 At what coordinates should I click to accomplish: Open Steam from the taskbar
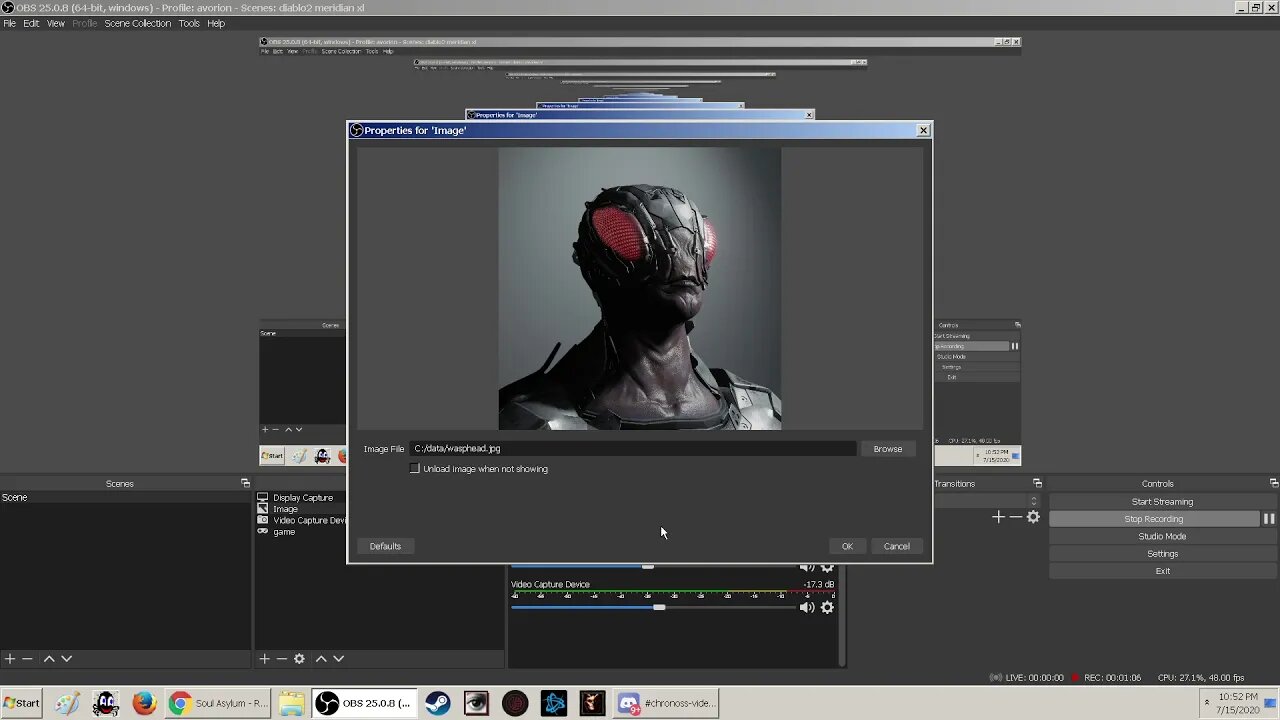tap(437, 703)
